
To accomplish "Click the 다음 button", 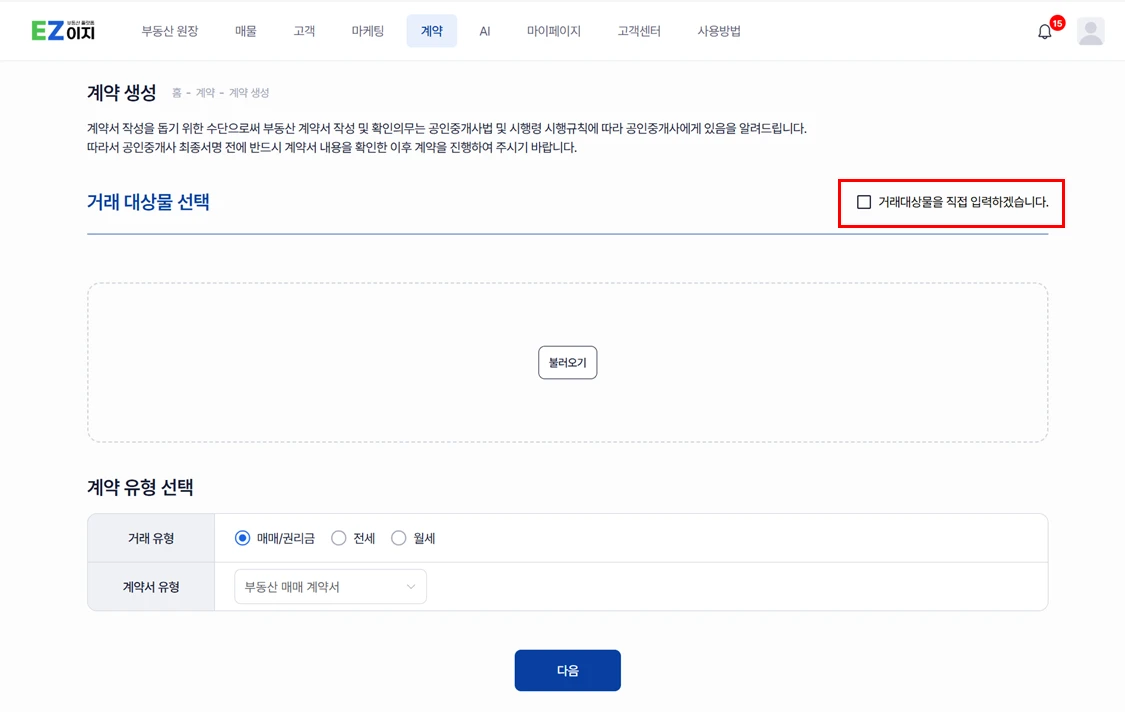I will [567, 670].
